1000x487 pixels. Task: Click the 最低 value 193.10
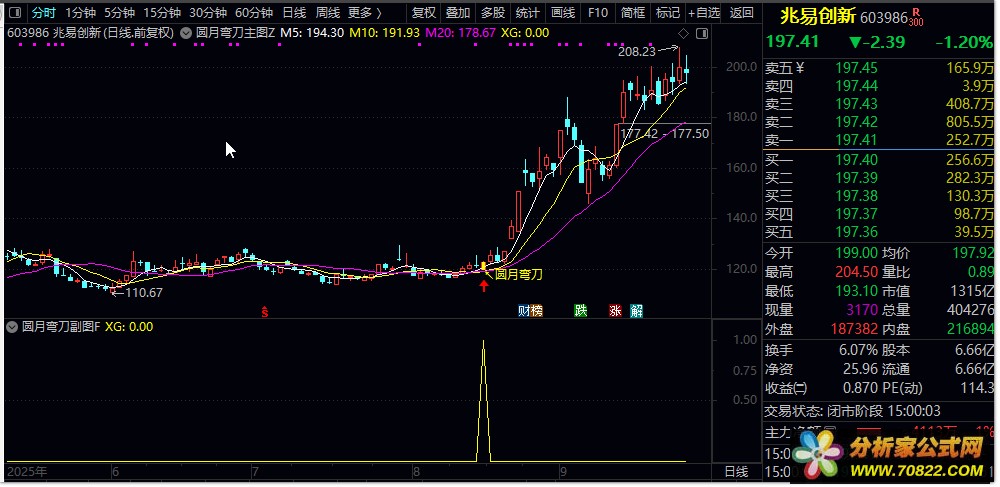(857, 291)
